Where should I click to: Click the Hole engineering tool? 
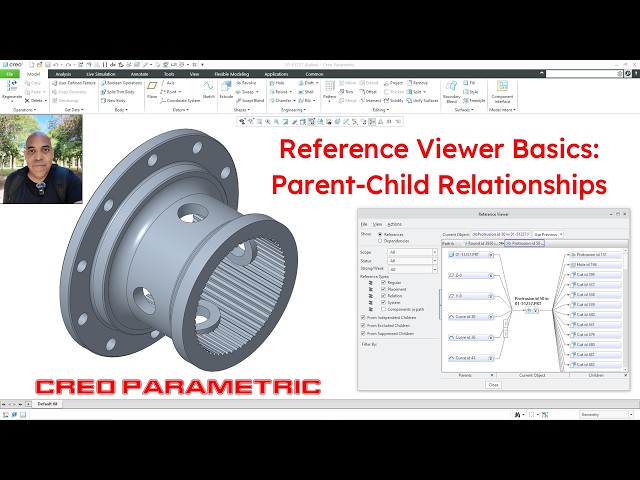coord(277,83)
